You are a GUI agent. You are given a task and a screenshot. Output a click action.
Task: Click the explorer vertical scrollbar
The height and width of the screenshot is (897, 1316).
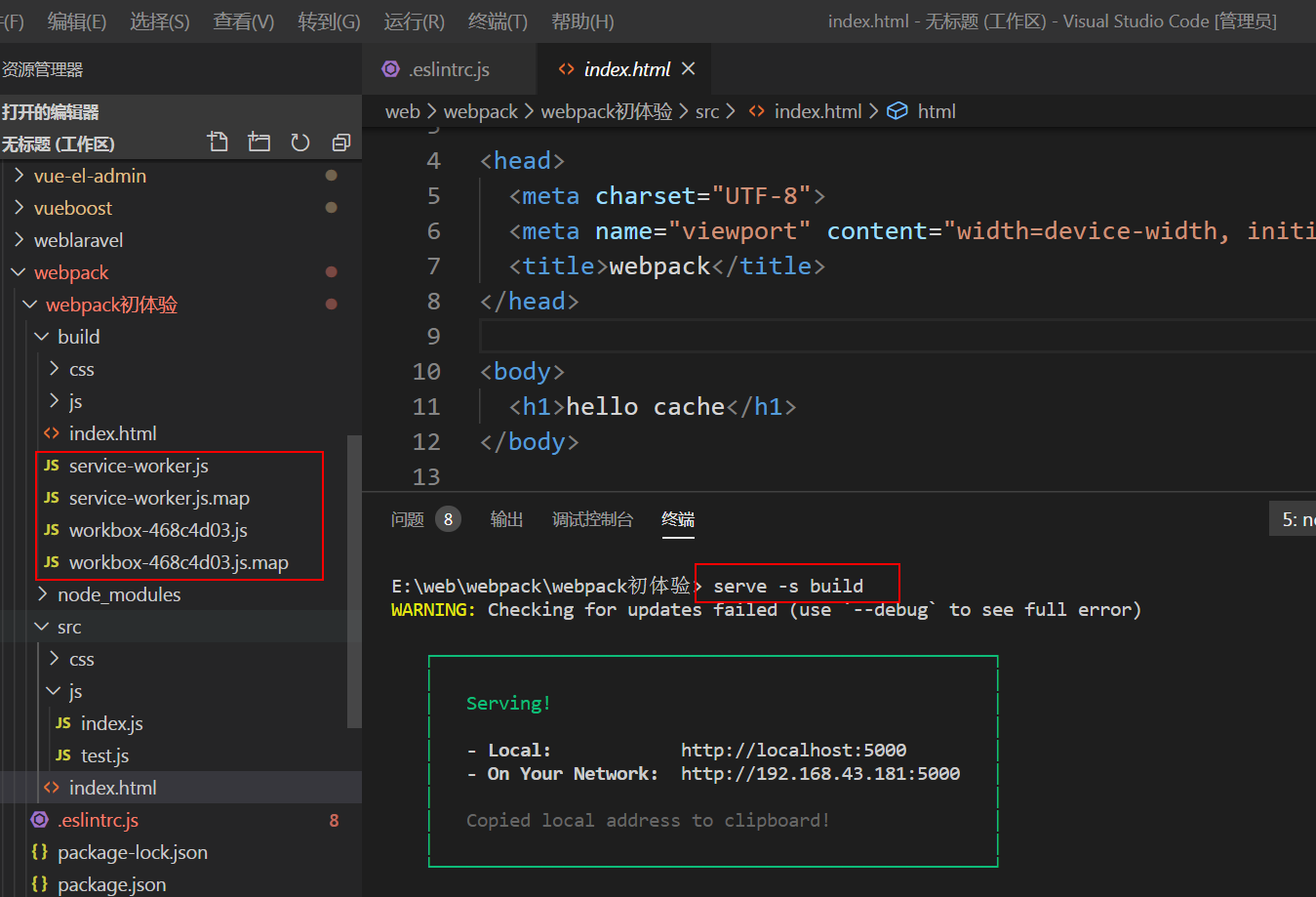tap(354, 581)
